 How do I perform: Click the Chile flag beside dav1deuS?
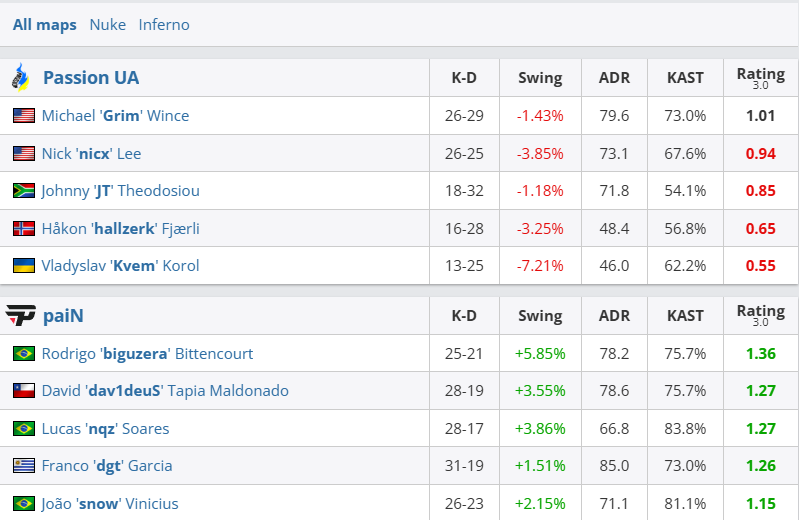click(x=24, y=391)
